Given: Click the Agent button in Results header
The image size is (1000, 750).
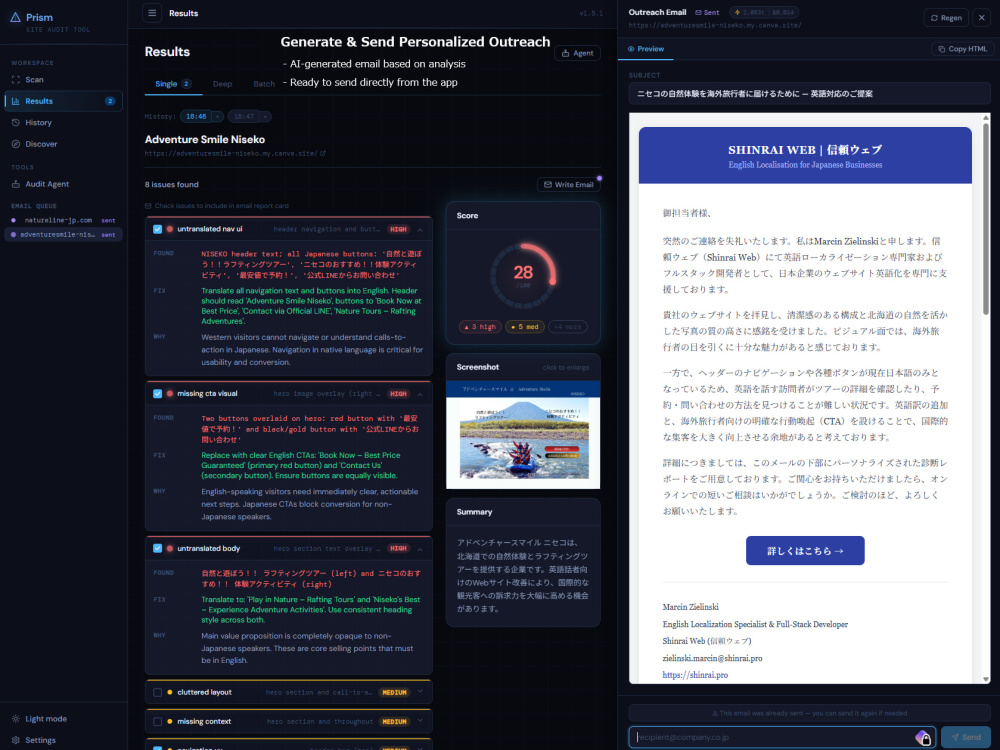Looking at the screenshot, I should point(577,54).
